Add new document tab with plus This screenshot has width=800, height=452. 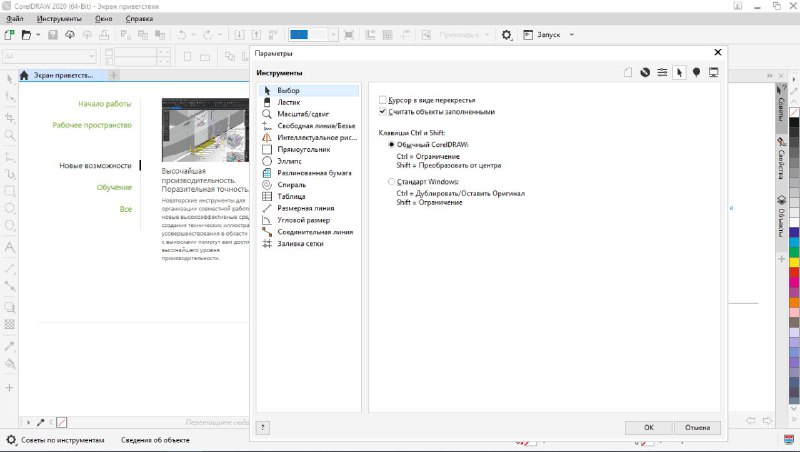pyautogui.click(x=114, y=75)
